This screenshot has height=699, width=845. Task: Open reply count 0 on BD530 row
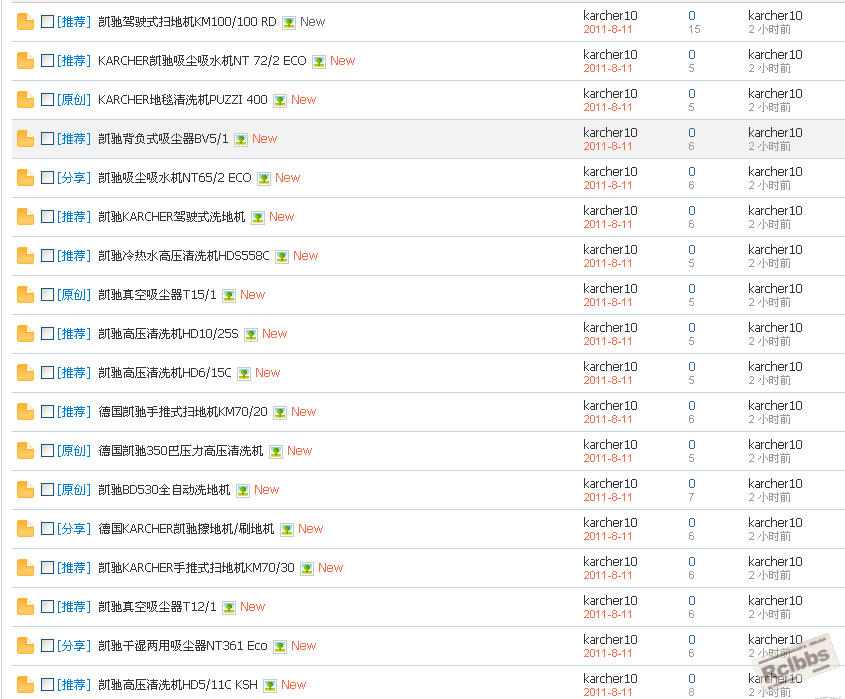tap(692, 483)
